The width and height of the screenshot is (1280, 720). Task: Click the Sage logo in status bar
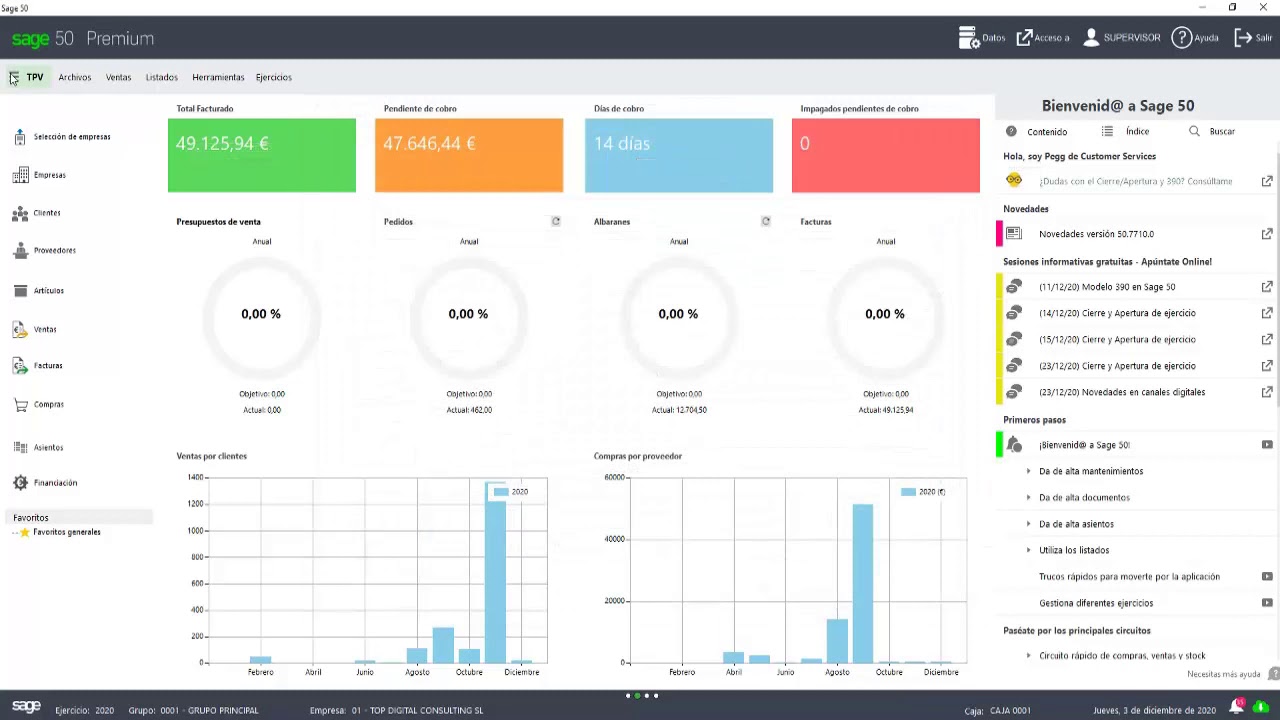coord(26,707)
